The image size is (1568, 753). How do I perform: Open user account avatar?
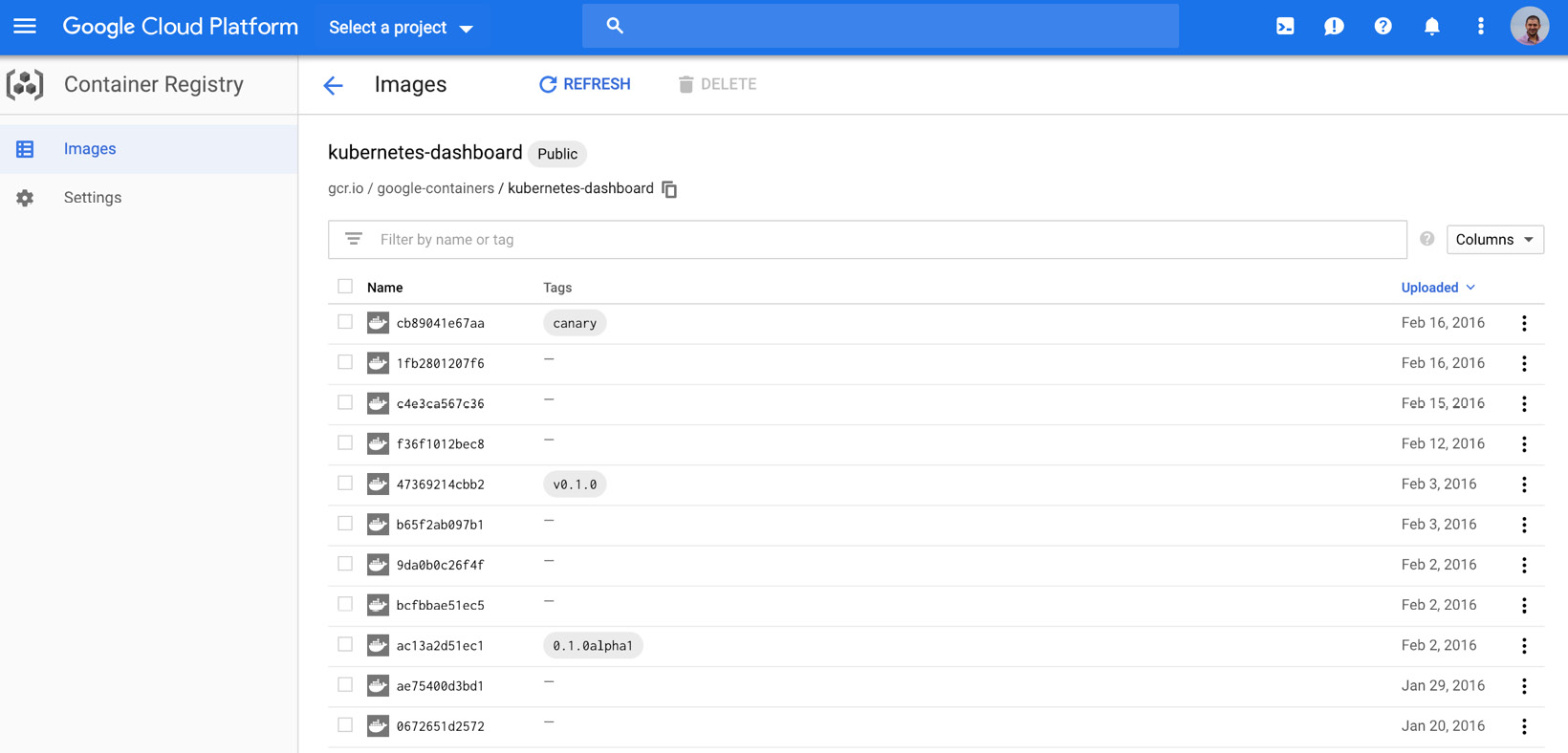pos(1530,27)
